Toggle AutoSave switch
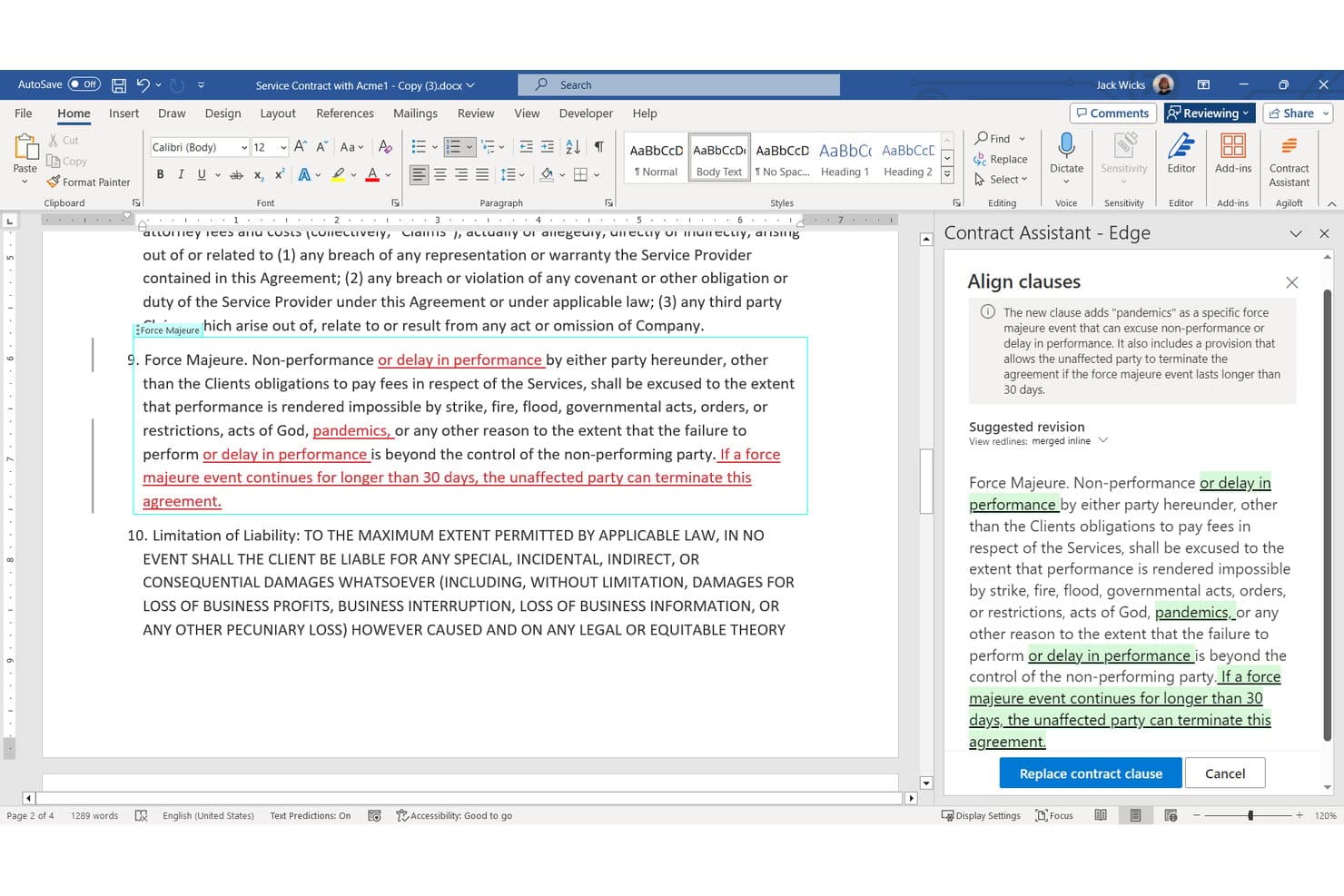1344x896 pixels. pos(84,84)
